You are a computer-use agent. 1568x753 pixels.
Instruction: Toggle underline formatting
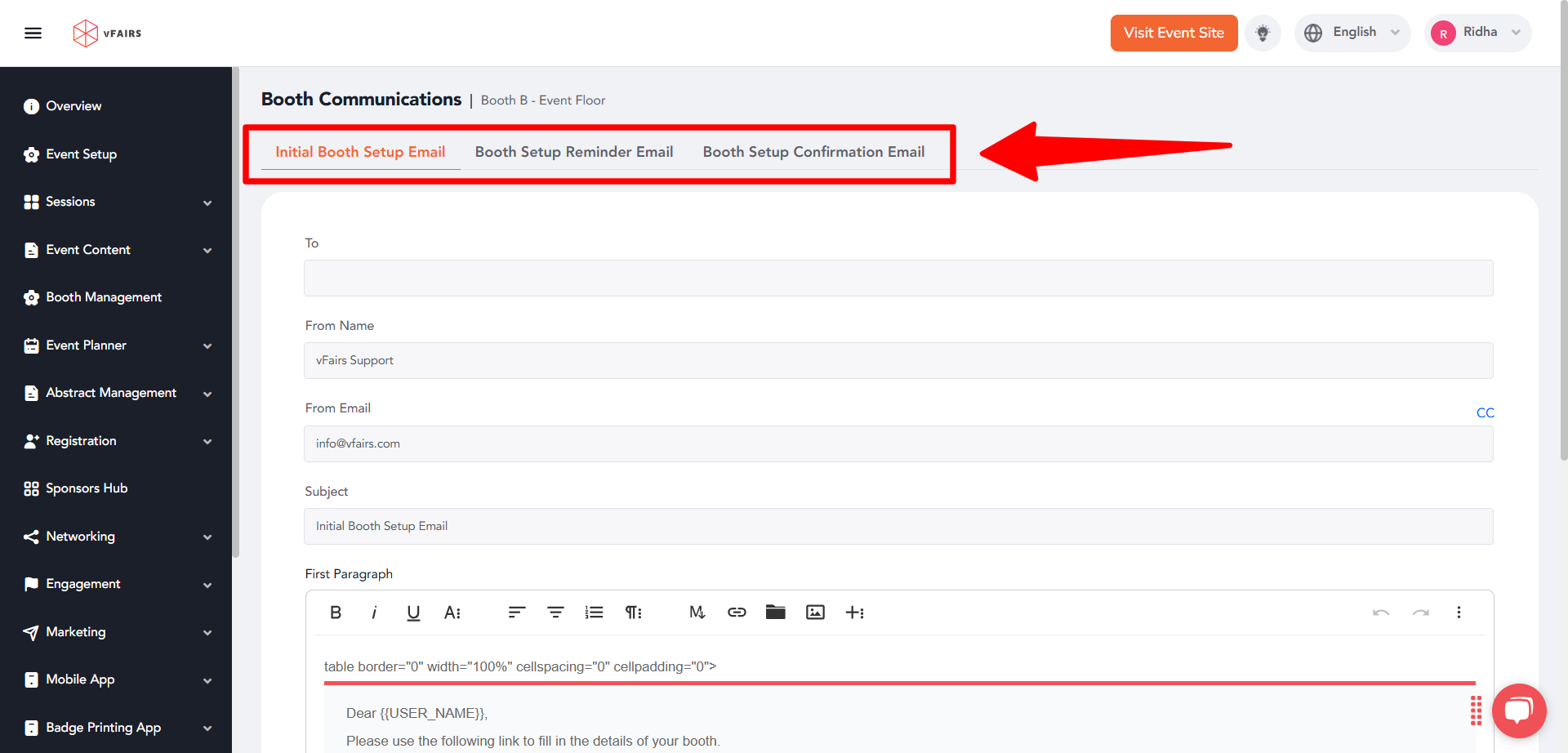pyautogui.click(x=413, y=612)
